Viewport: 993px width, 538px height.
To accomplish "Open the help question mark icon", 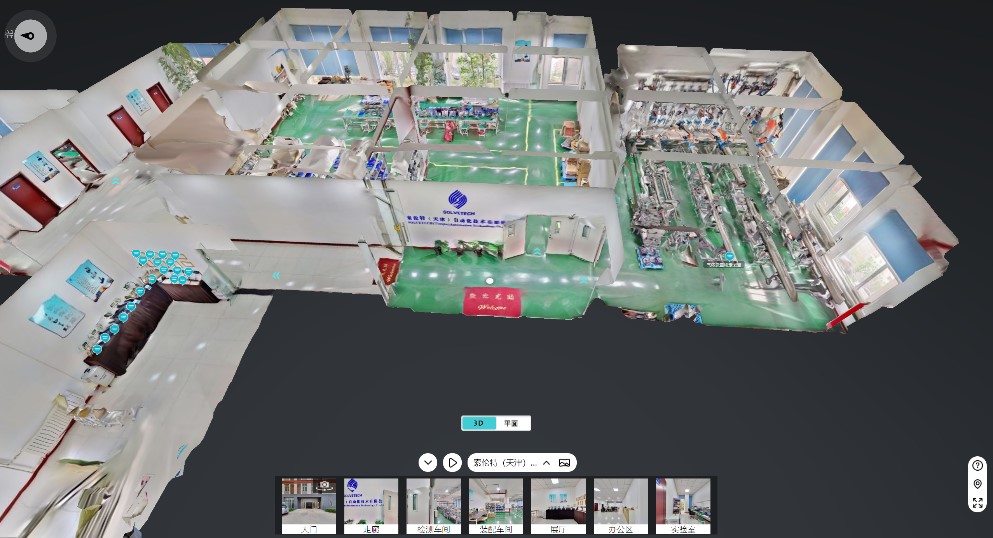I will coord(977,466).
